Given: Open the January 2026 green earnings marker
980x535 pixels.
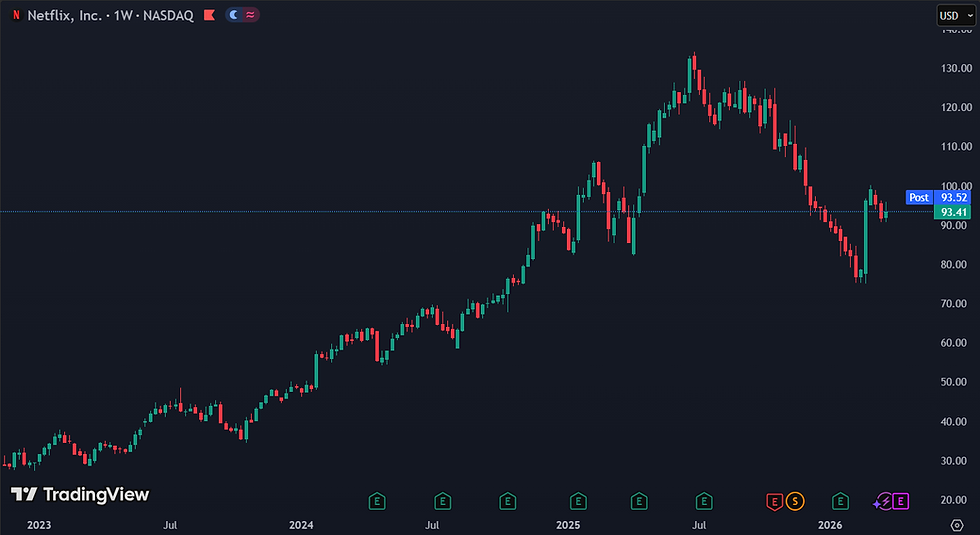Looking at the screenshot, I should 840,501.
